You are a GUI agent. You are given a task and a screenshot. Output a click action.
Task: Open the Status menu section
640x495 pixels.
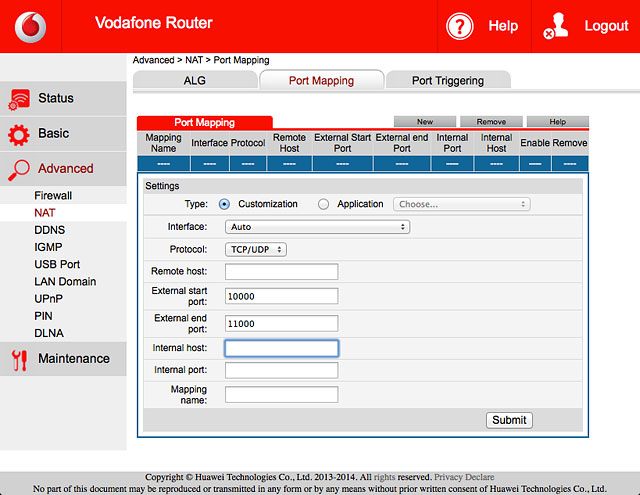tap(63, 98)
